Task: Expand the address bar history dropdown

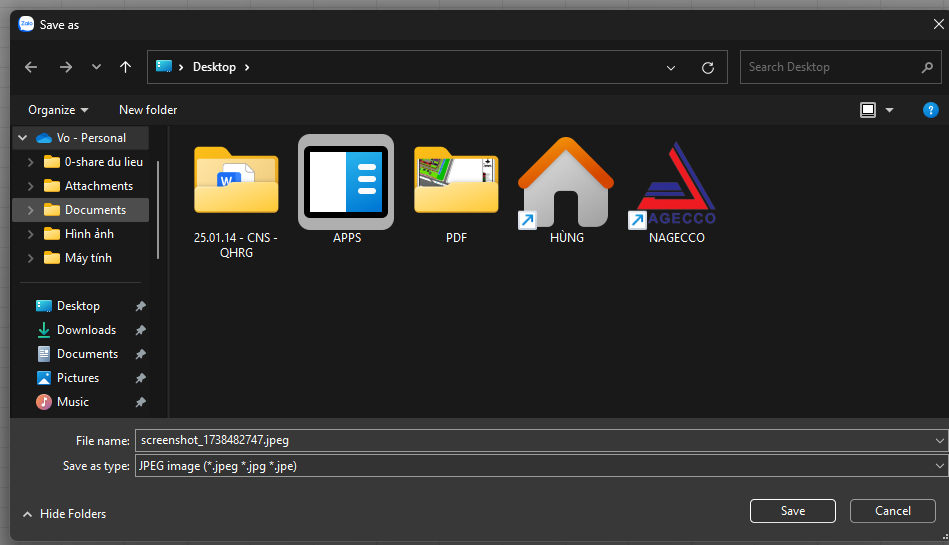Action: click(x=671, y=67)
